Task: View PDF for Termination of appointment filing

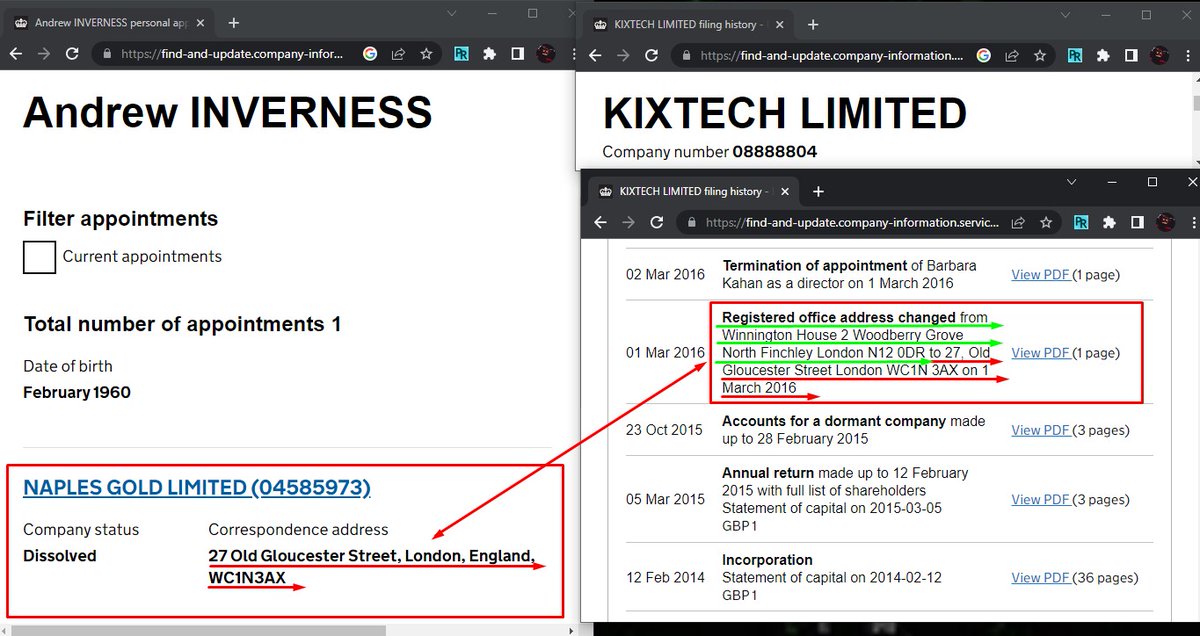Action: (x=1041, y=275)
